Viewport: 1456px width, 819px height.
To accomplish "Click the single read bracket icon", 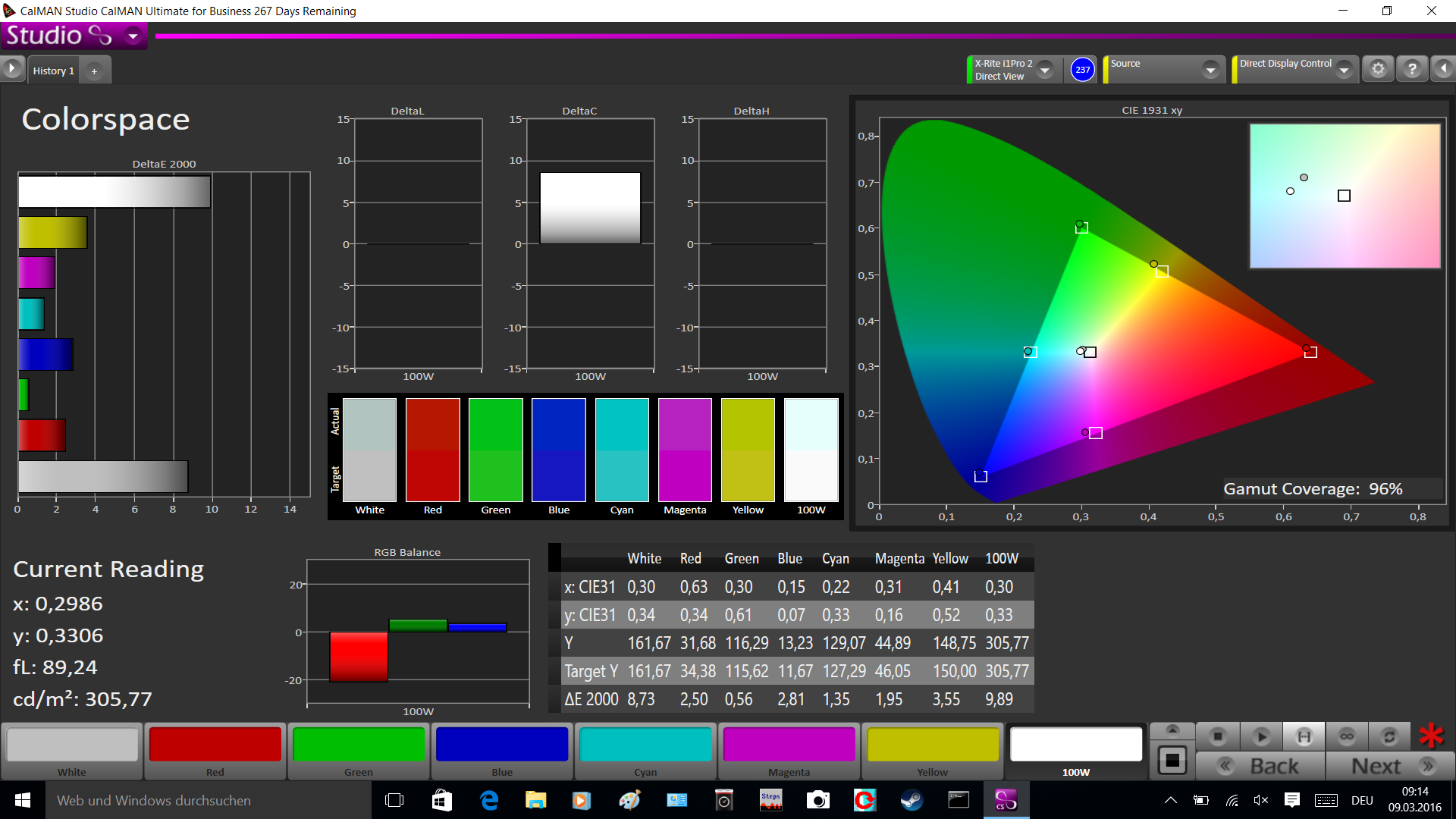I will [x=1304, y=736].
